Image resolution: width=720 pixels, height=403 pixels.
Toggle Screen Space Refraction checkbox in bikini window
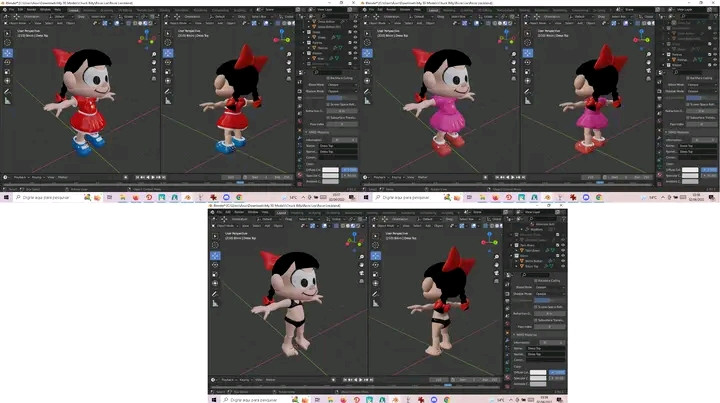coord(536,307)
